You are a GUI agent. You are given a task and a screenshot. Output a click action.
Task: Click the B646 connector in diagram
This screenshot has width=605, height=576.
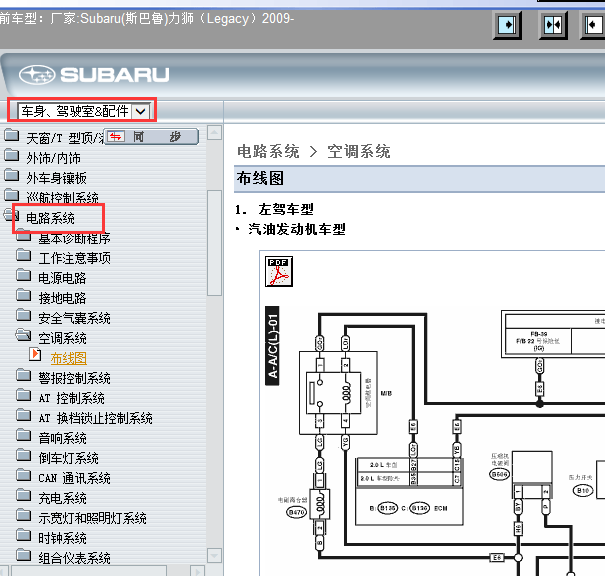pyautogui.click(x=499, y=474)
